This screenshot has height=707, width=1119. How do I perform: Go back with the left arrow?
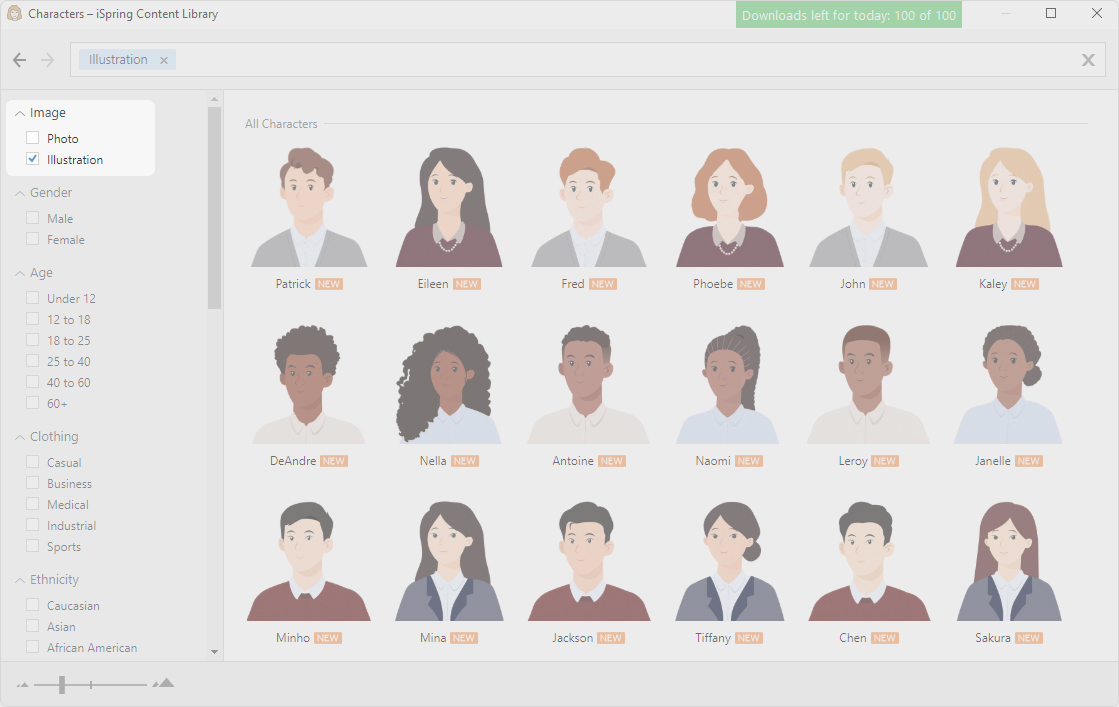click(x=19, y=60)
